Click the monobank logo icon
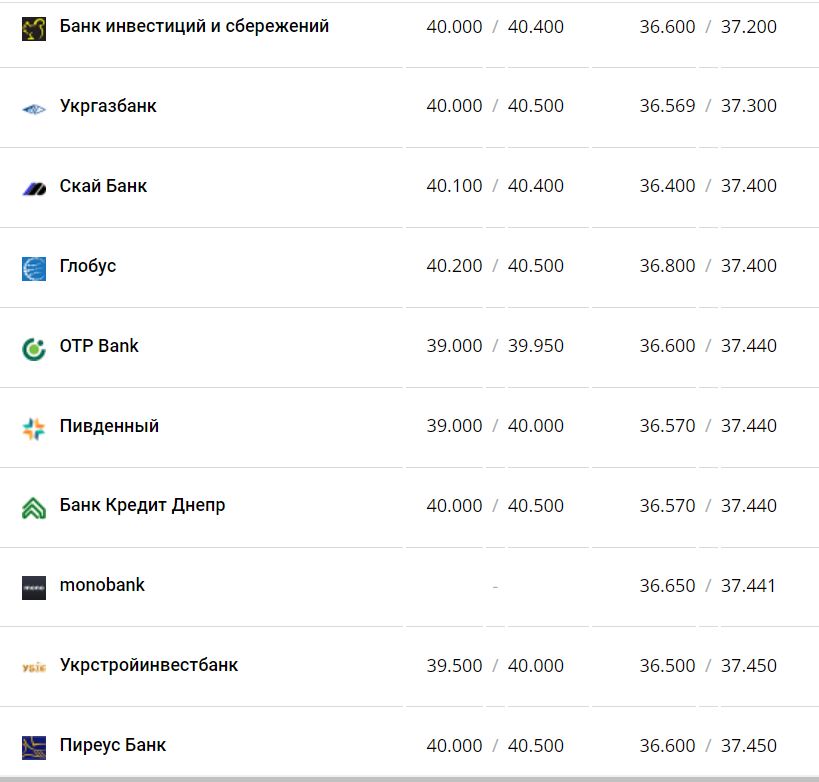 pos(34,588)
